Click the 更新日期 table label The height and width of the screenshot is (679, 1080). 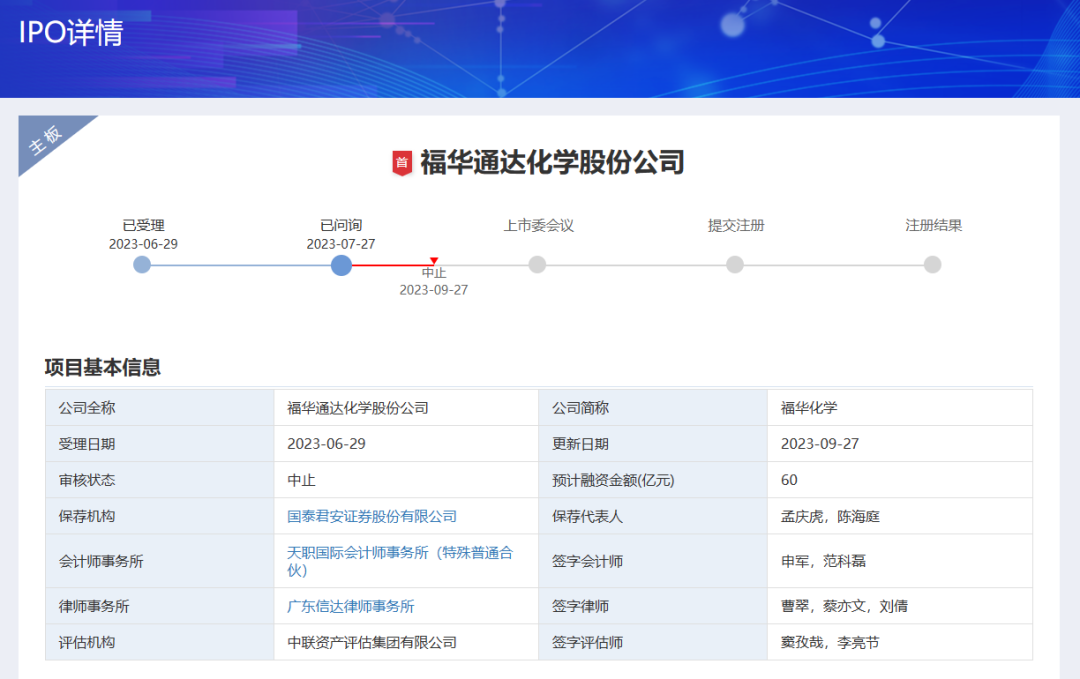(581, 444)
